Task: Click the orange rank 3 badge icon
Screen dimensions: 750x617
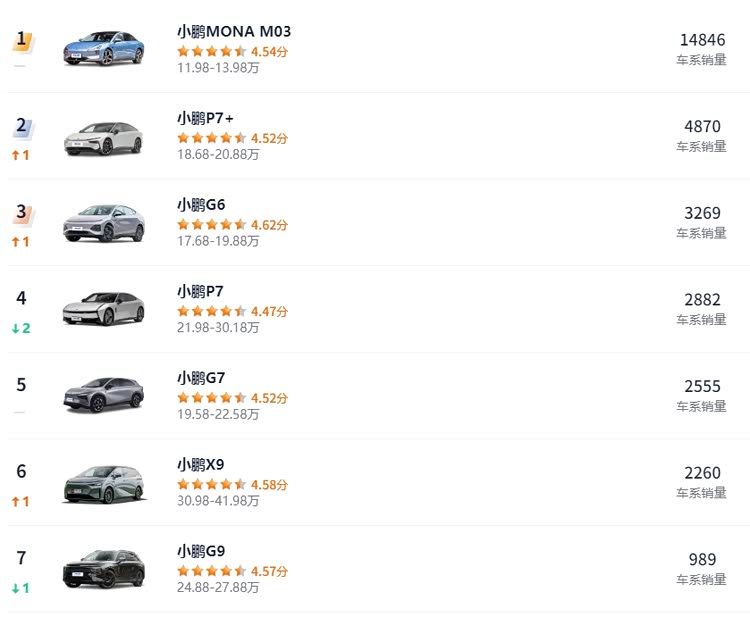Action: [x=22, y=214]
